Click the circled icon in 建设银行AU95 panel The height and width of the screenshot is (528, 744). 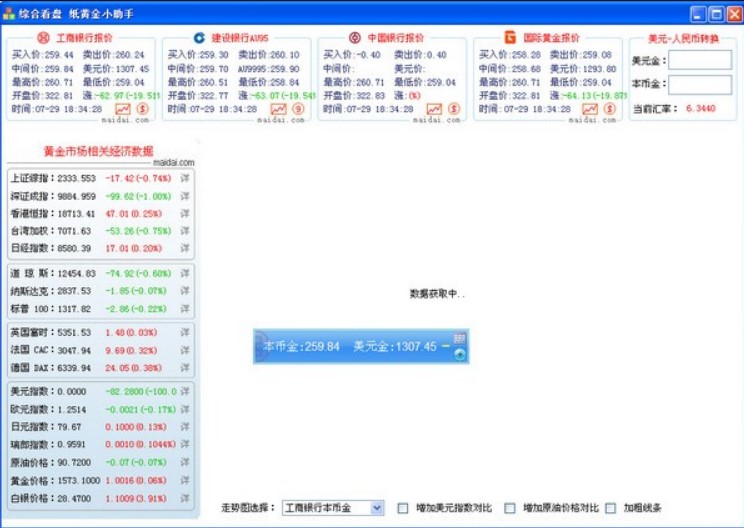[298, 109]
